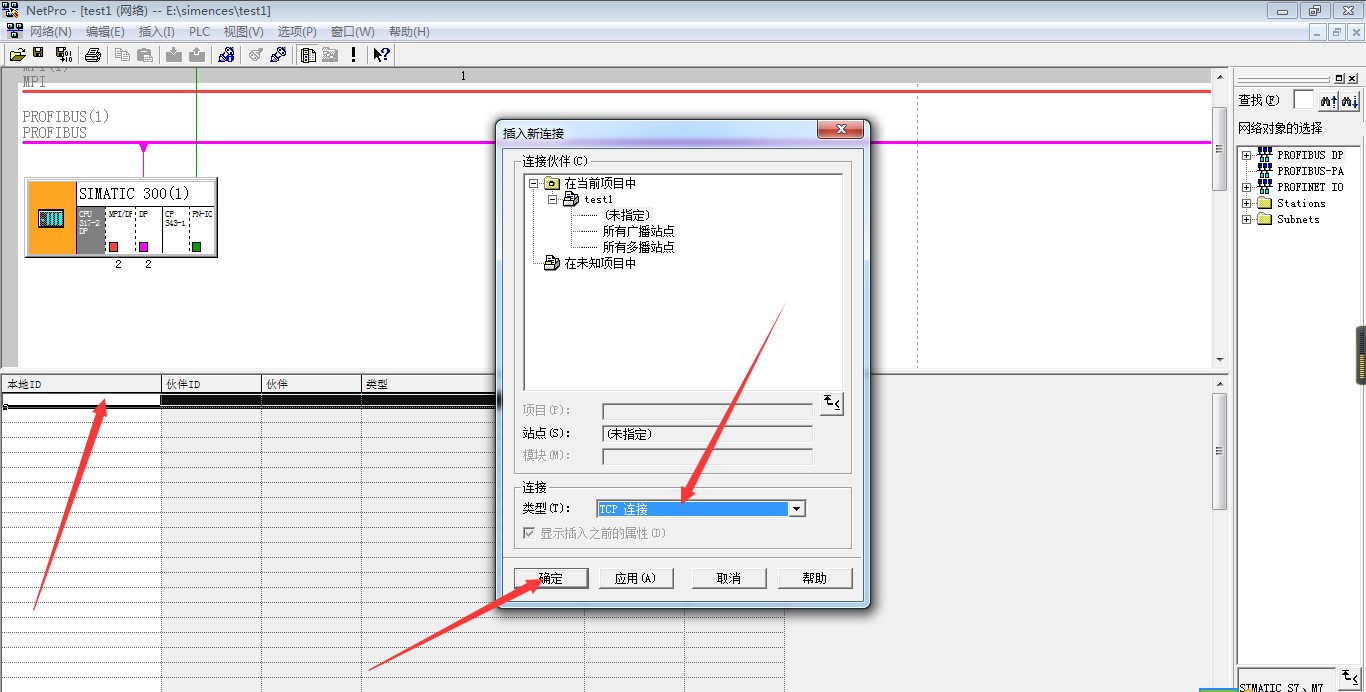The width and height of the screenshot is (1366, 692).
Task: Click the 取消 button
Action: coord(729,578)
